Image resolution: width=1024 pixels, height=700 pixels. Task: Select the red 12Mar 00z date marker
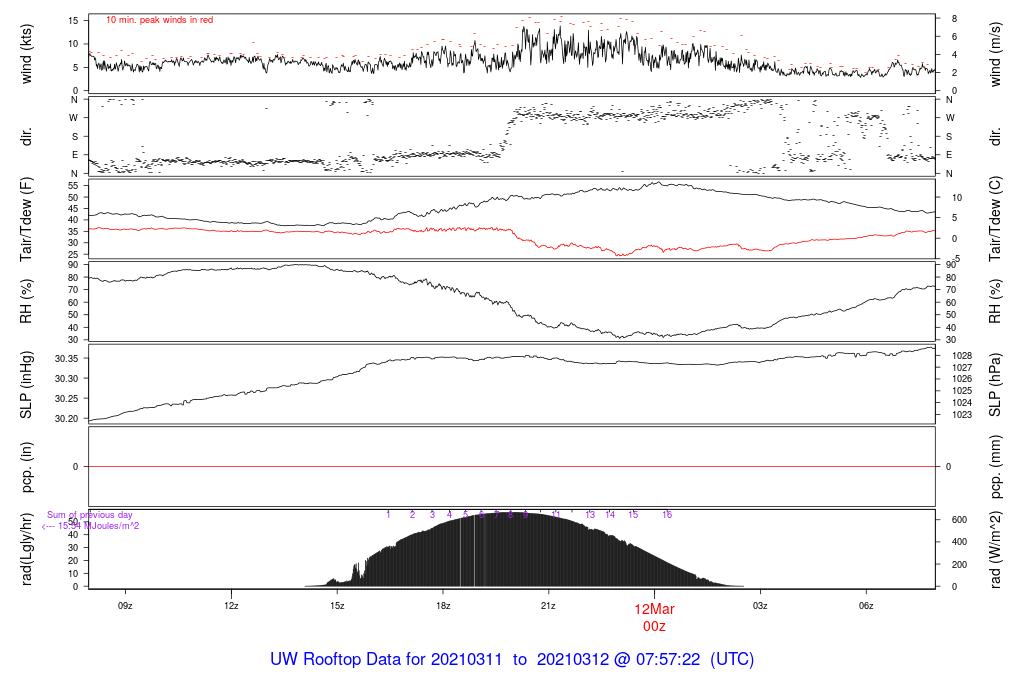[655, 617]
